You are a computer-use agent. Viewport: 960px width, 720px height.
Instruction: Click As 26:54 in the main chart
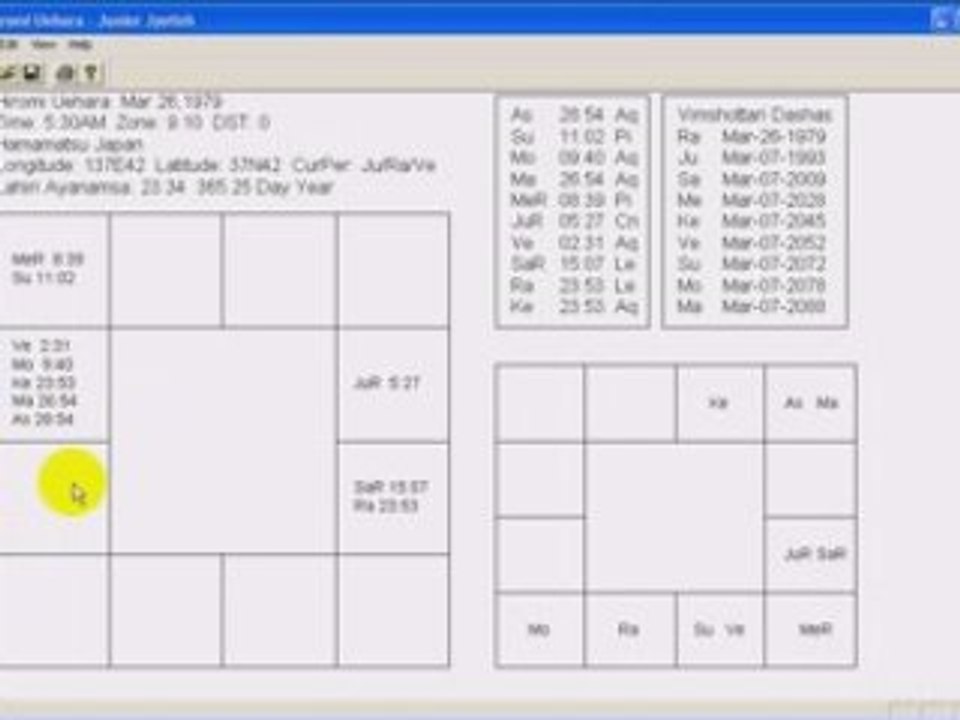[x=43, y=419]
